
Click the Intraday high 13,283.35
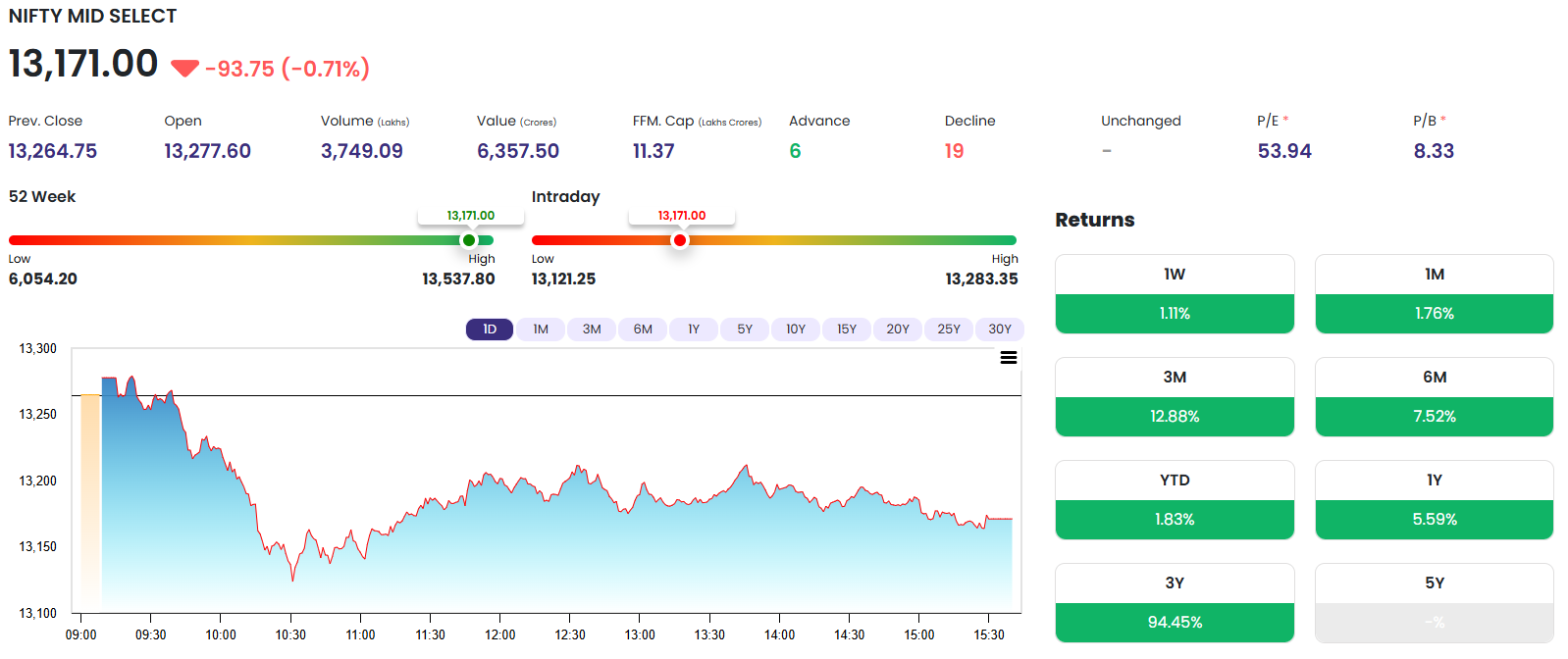point(981,279)
